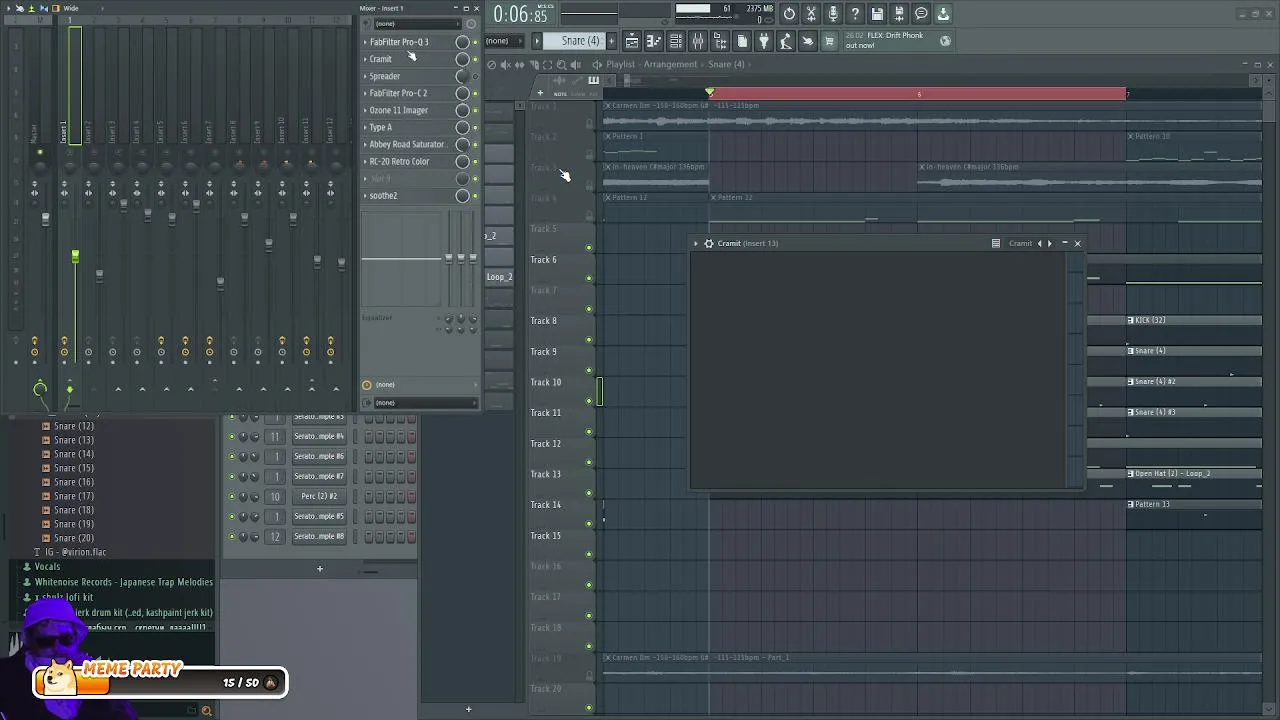Click the export download icon
Screen dimensions: 1280x720
[x=943, y=14]
